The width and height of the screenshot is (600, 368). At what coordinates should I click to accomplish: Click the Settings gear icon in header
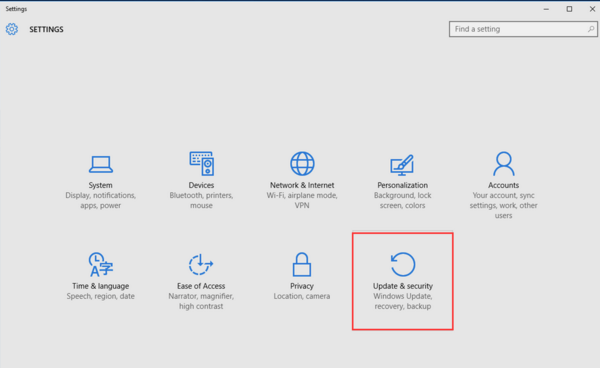12,29
